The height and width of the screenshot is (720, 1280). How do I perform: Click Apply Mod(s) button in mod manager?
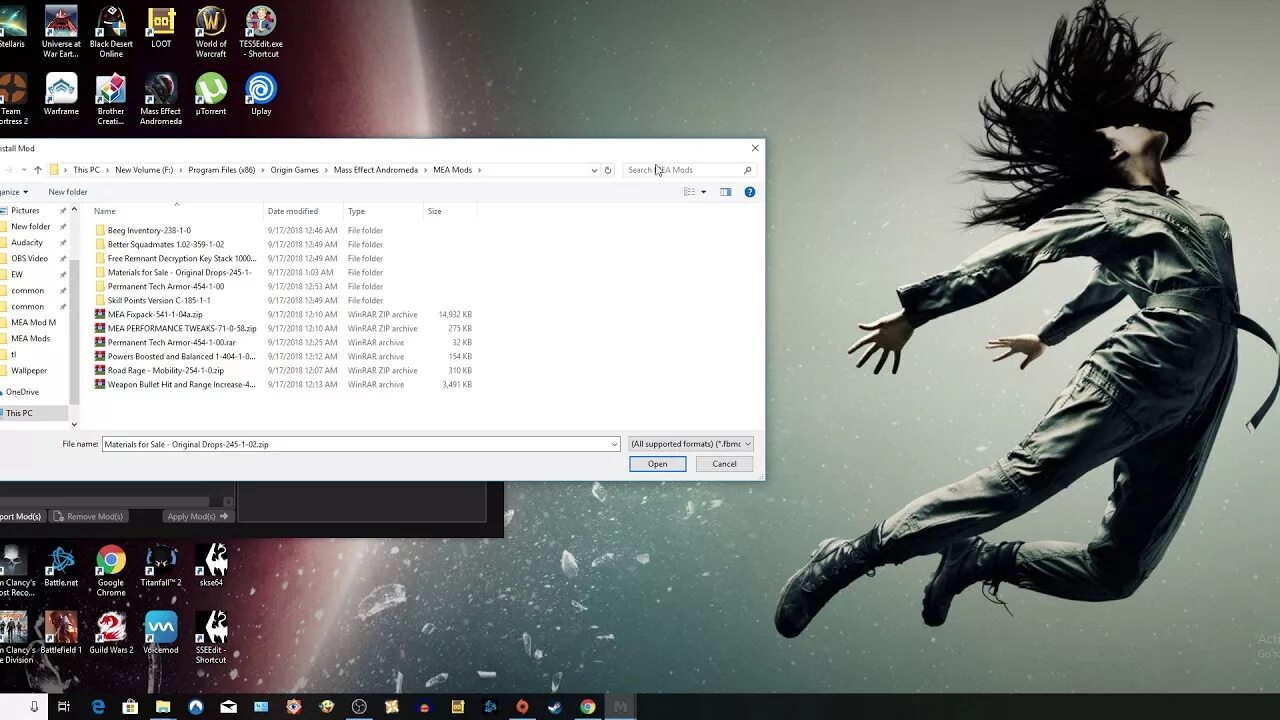197,516
